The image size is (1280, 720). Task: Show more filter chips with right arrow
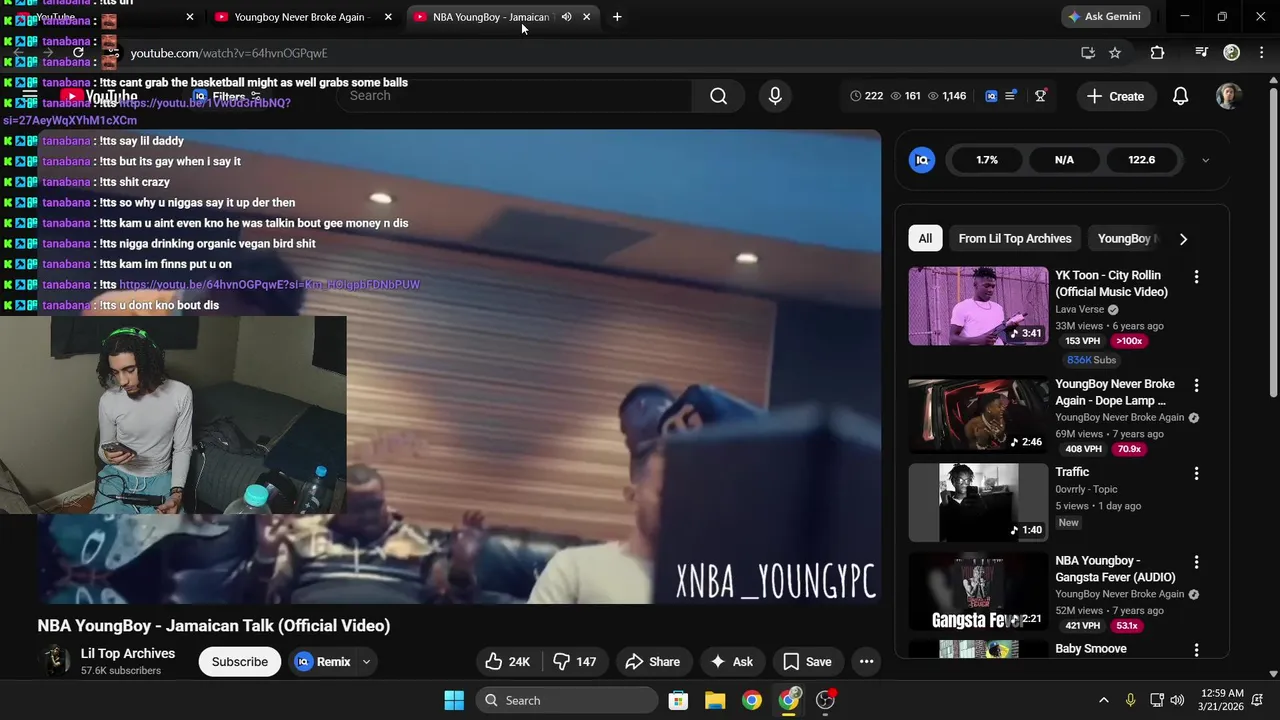tap(1183, 239)
